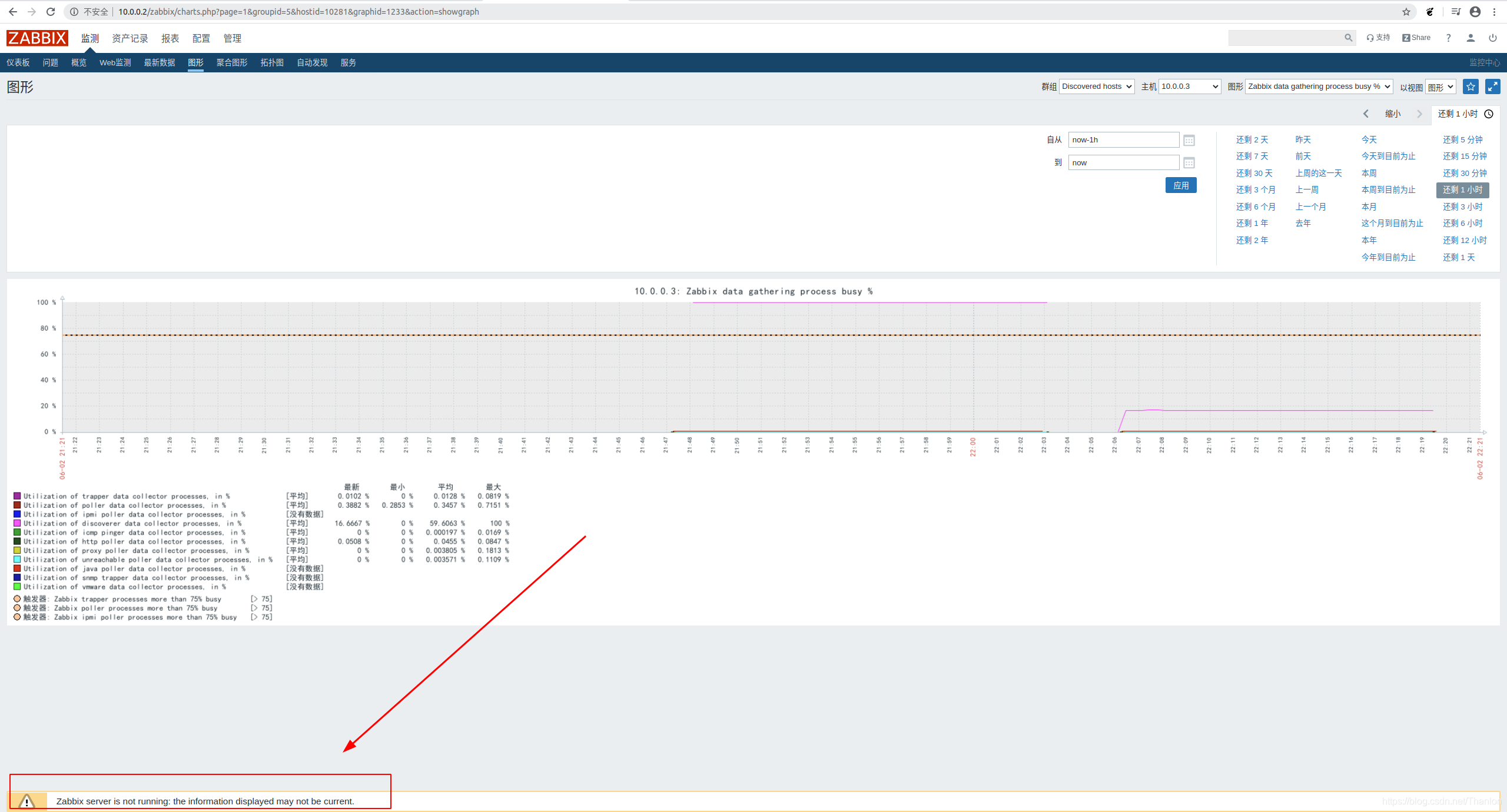
Task: Click the Share link
Action: click(x=1416, y=38)
